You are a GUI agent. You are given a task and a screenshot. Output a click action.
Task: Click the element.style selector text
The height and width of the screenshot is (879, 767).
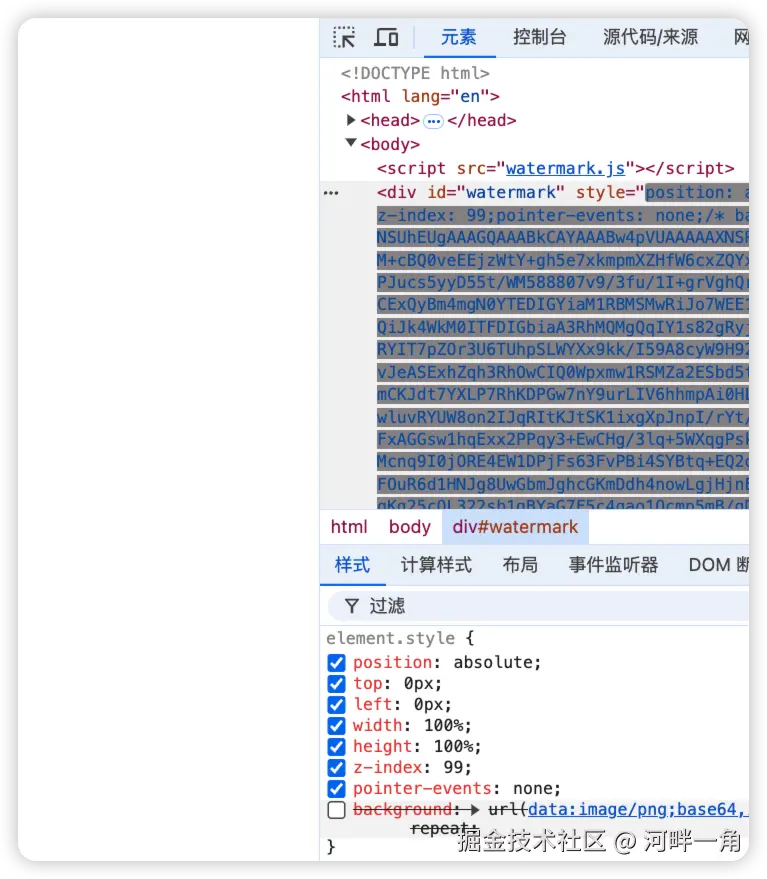(391, 638)
